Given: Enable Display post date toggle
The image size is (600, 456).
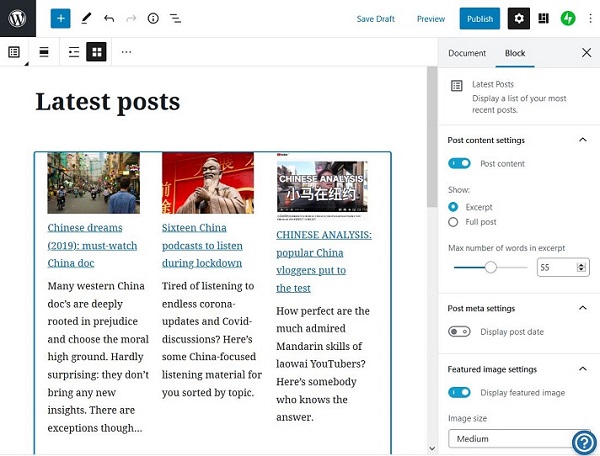Looking at the screenshot, I should pyautogui.click(x=459, y=332).
